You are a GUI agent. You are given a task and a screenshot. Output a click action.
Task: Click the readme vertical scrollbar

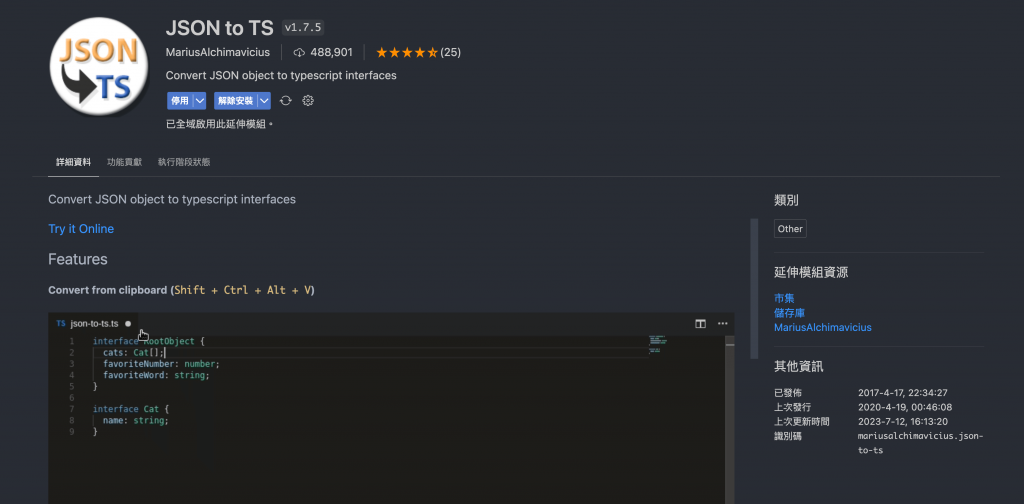pos(754,289)
